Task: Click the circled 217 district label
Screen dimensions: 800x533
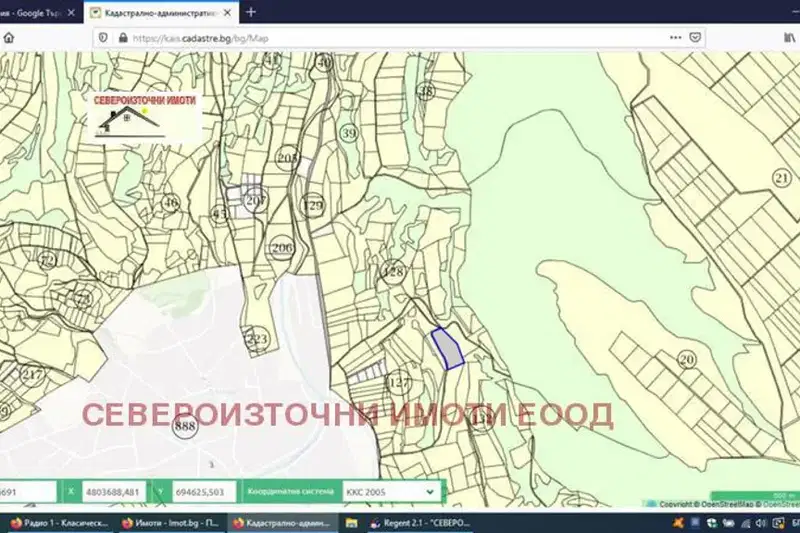Action: point(32,375)
